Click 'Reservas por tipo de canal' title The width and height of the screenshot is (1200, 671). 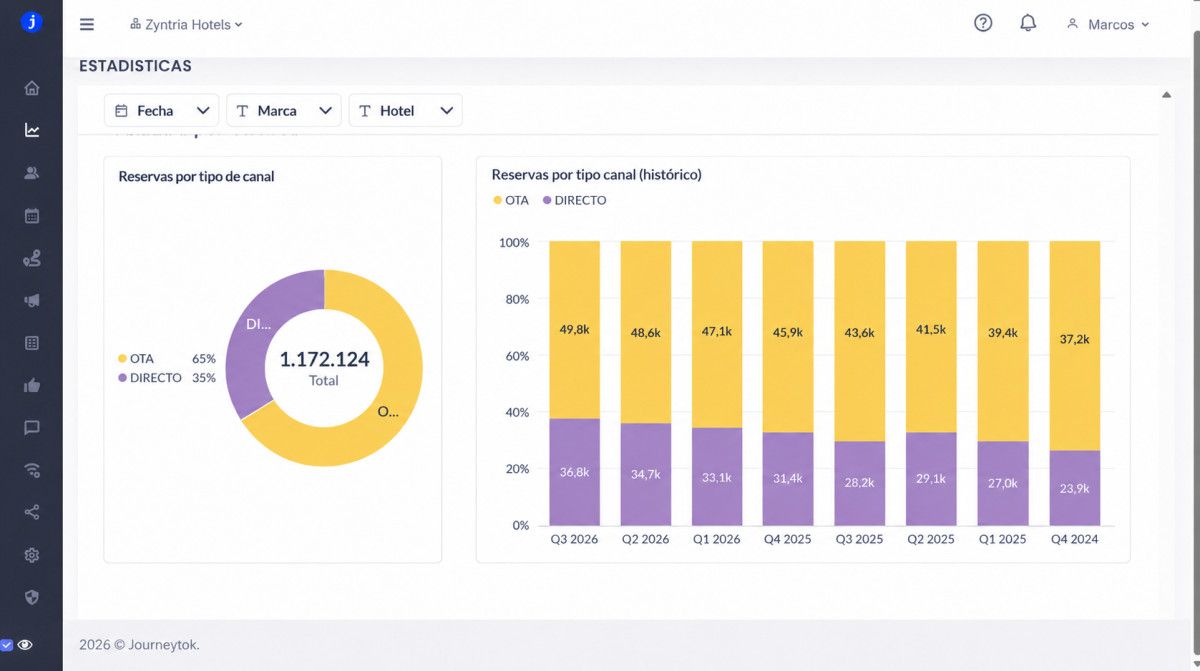(x=196, y=176)
